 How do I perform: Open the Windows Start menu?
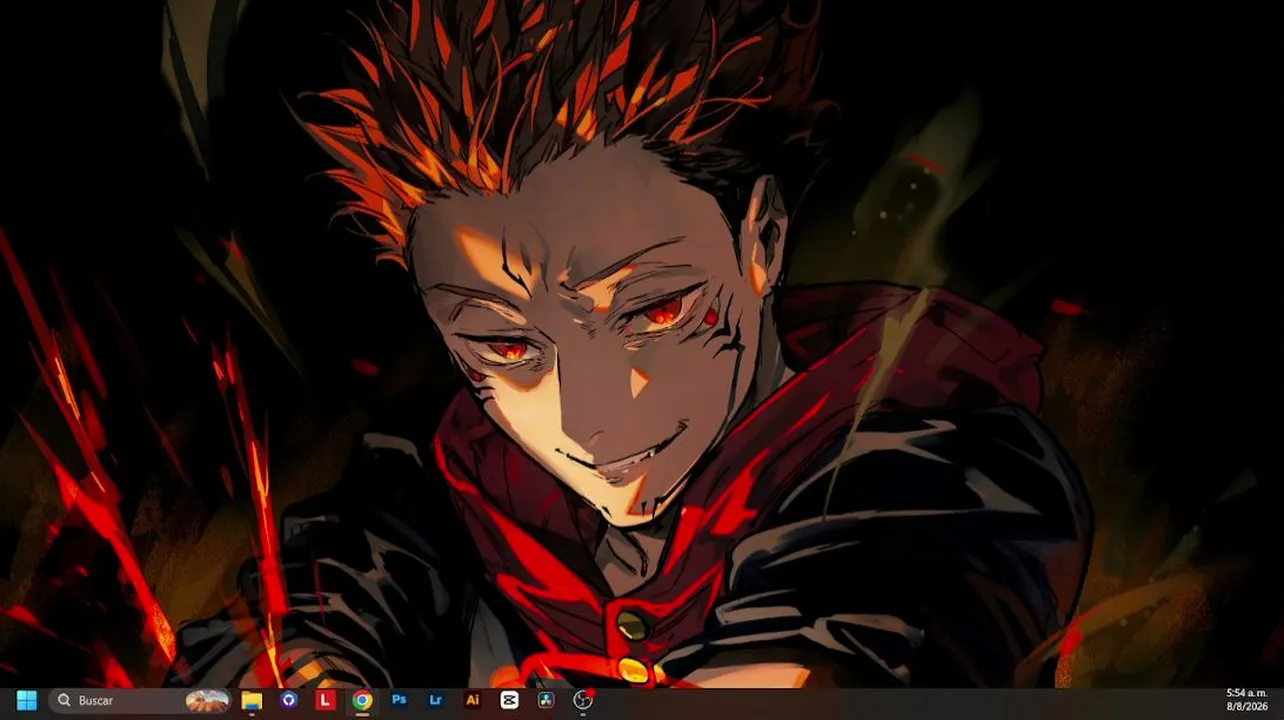[26, 700]
